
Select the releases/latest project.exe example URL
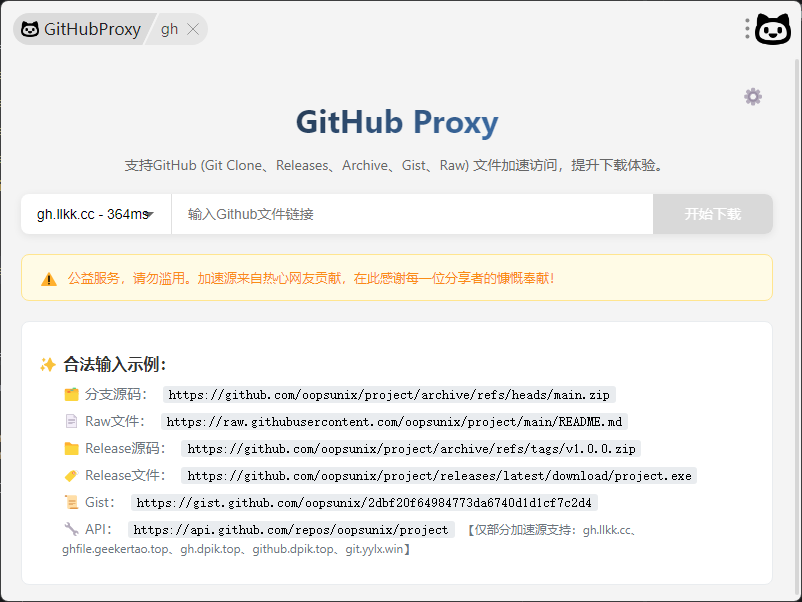coord(439,476)
